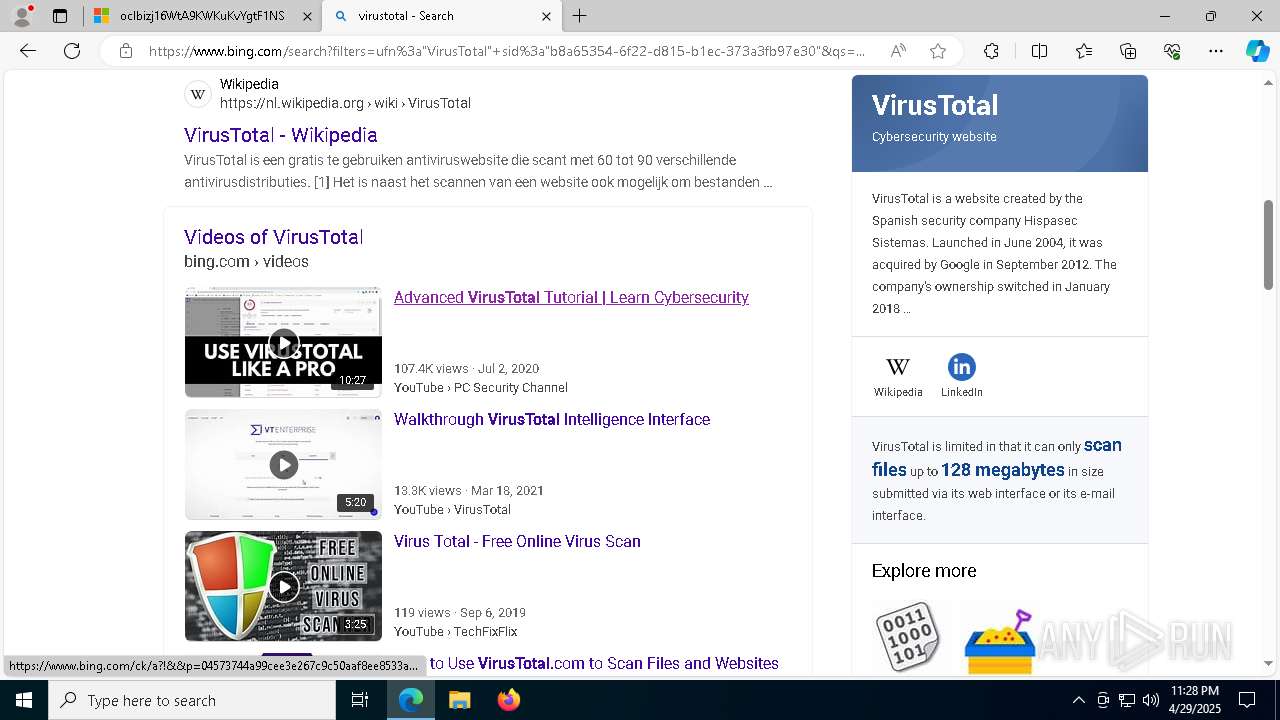Open Settings and more menu
This screenshot has height=720, width=1280.
point(1216,51)
